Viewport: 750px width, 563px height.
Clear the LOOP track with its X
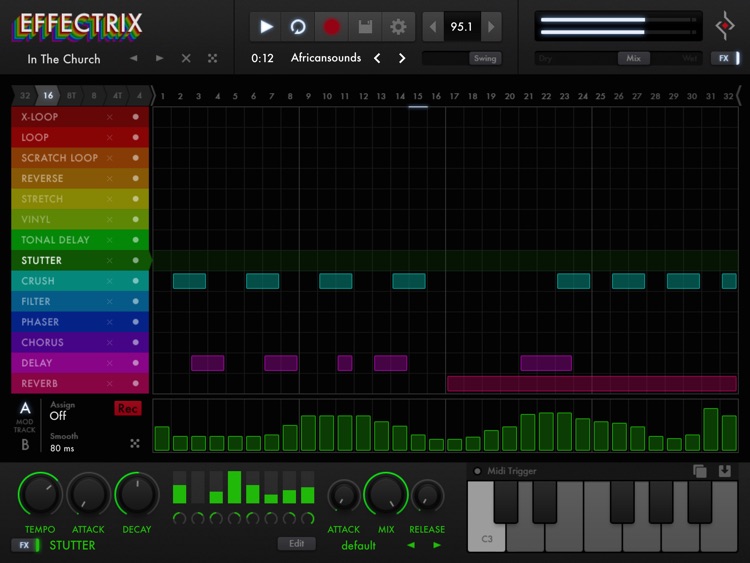[110, 138]
